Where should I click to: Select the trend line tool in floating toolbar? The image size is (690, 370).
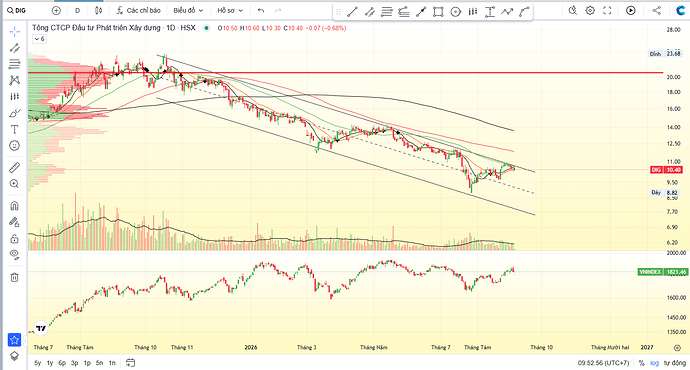352,12
